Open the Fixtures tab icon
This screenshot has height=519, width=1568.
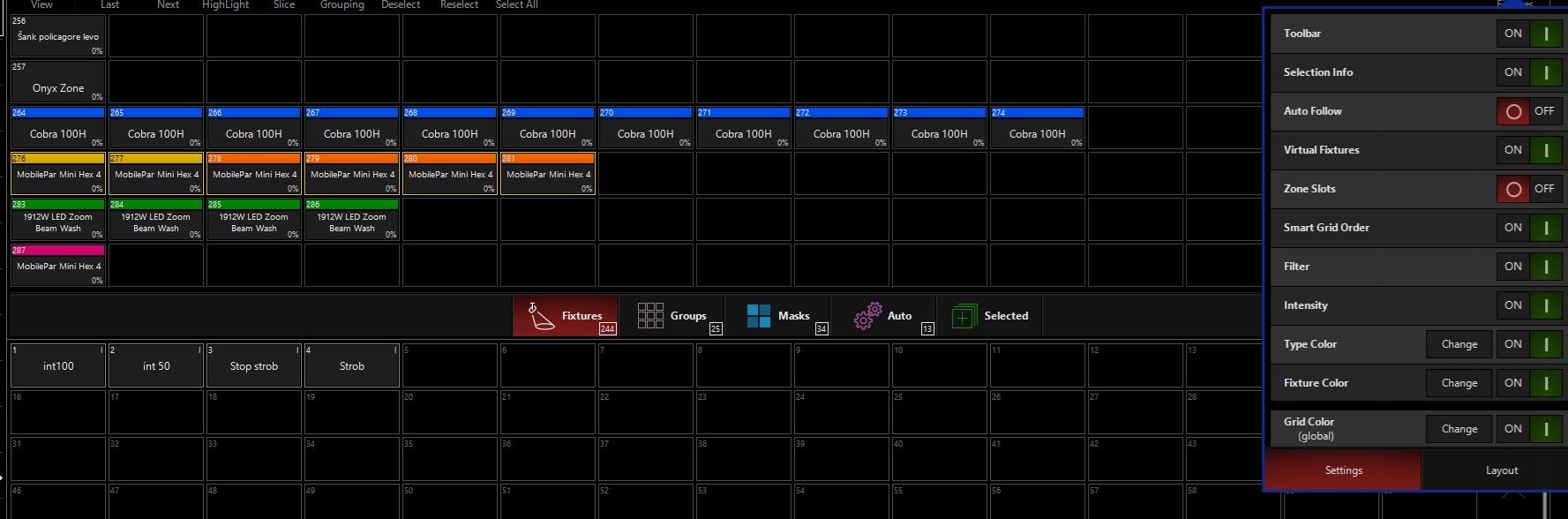click(541, 316)
